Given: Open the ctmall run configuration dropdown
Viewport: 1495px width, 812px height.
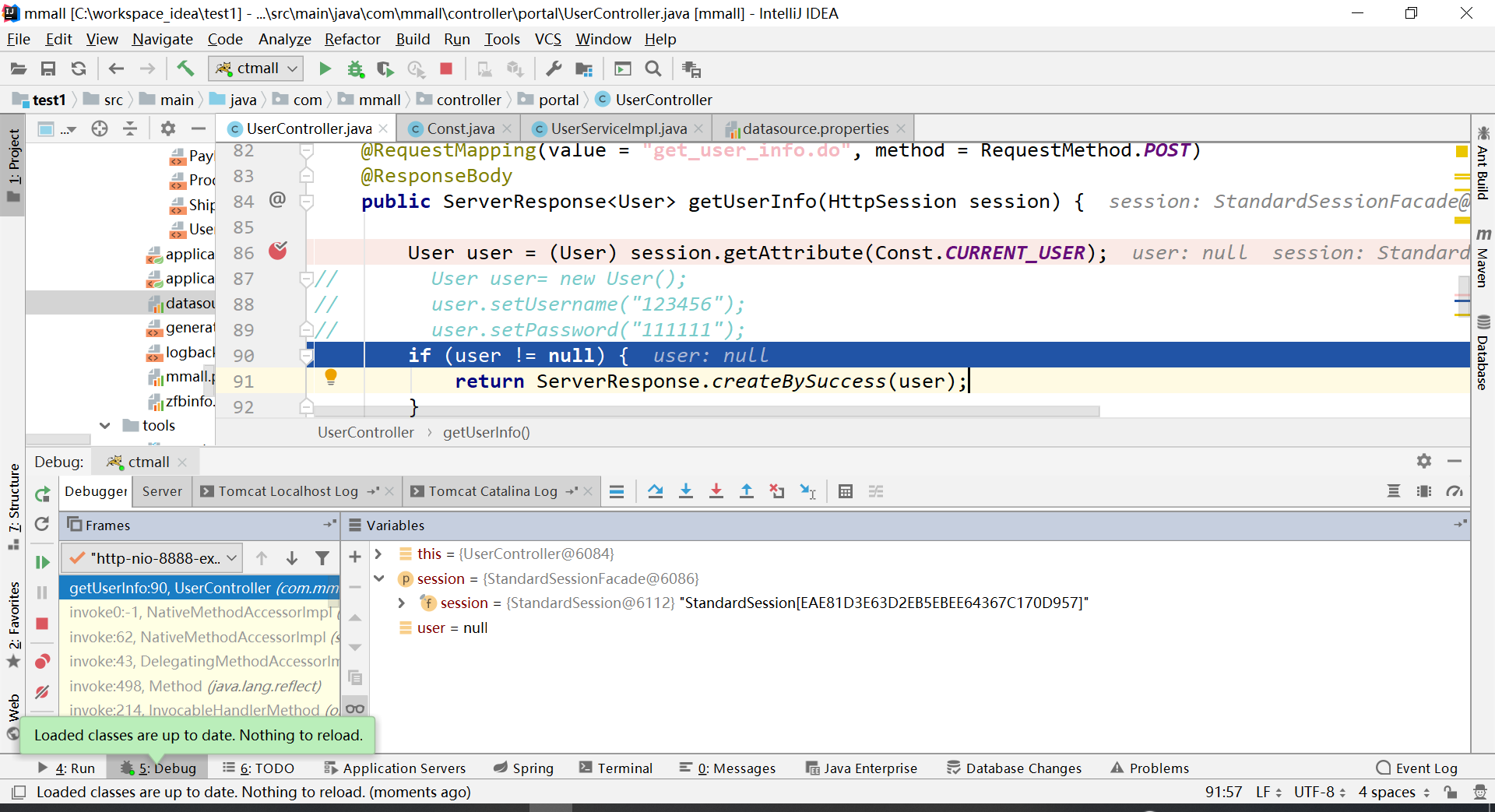Looking at the screenshot, I should (256, 69).
